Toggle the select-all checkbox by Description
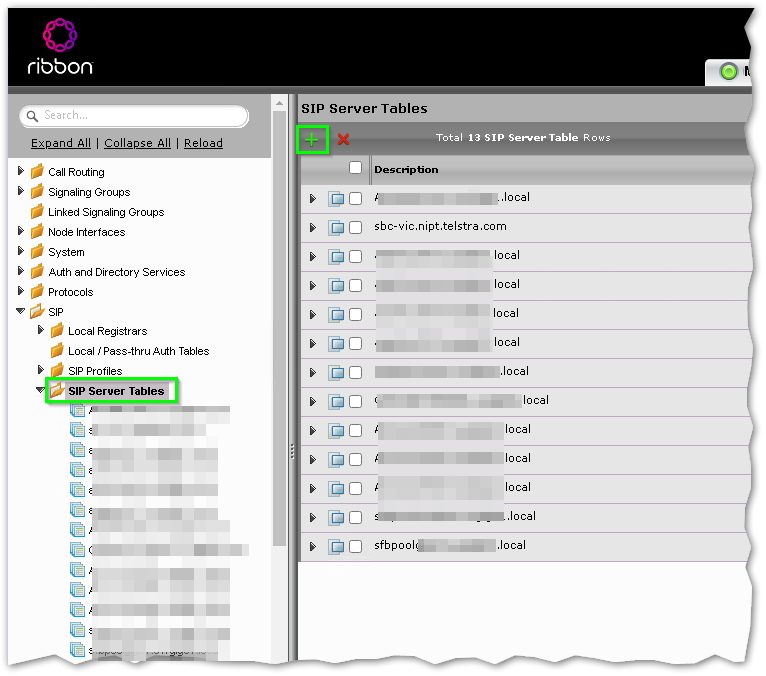The height and width of the screenshot is (676, 766). pos(355,168)
